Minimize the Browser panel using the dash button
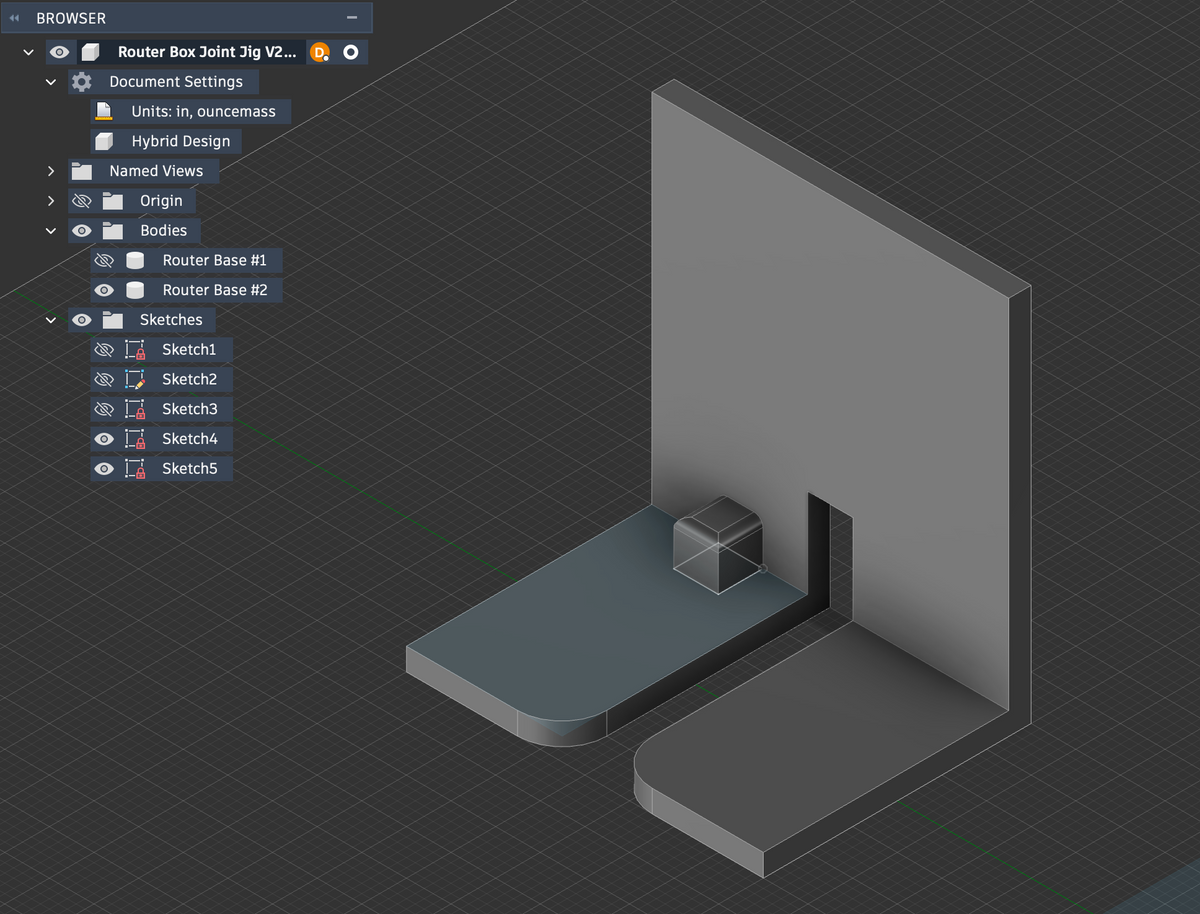1200x914 pixels. point(351,18)
